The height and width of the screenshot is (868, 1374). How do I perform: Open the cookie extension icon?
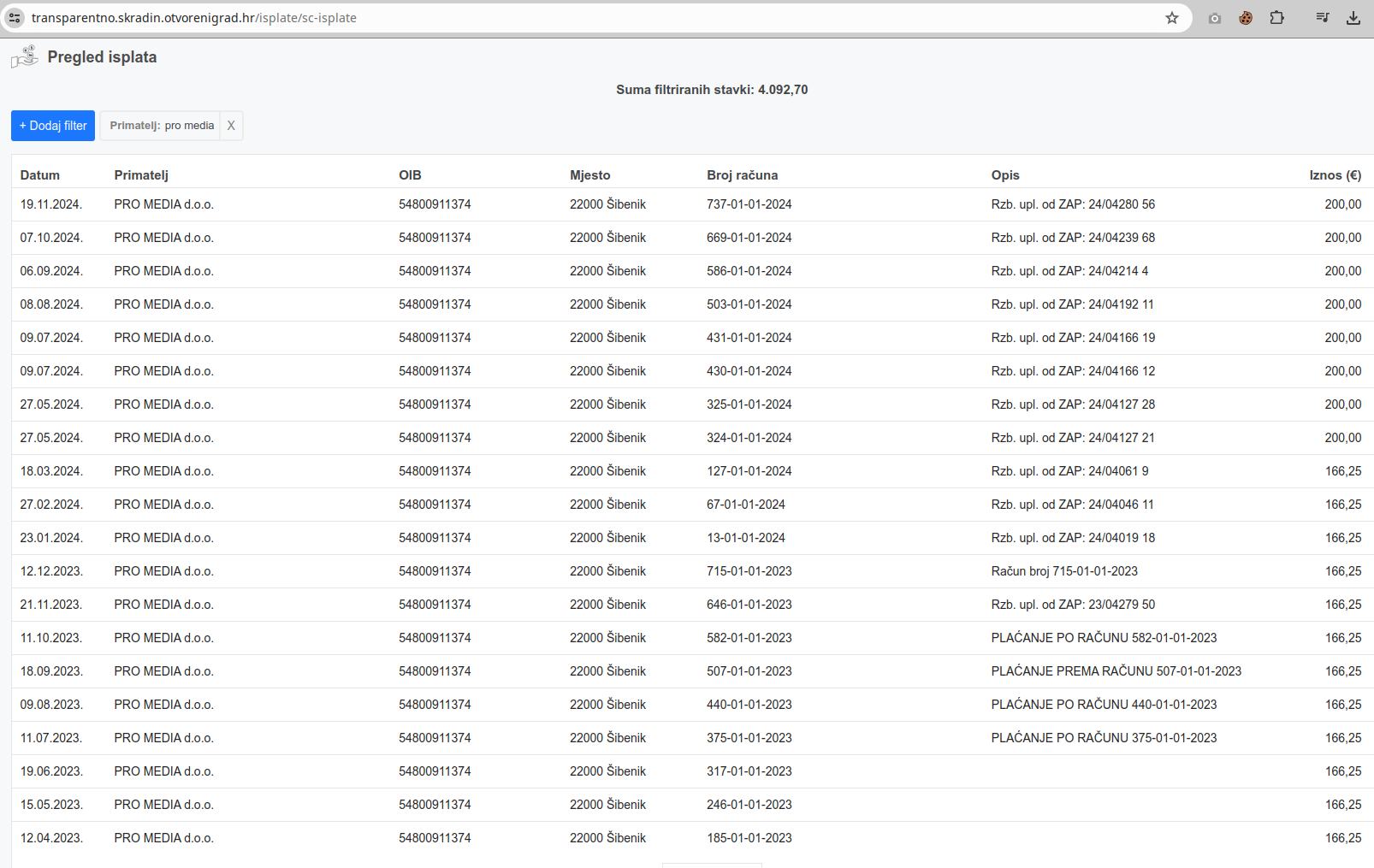1245,17
